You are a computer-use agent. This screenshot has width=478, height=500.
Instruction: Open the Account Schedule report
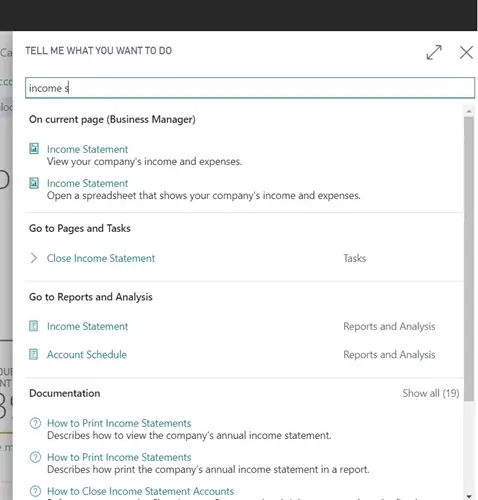click(x=87, y=354)
